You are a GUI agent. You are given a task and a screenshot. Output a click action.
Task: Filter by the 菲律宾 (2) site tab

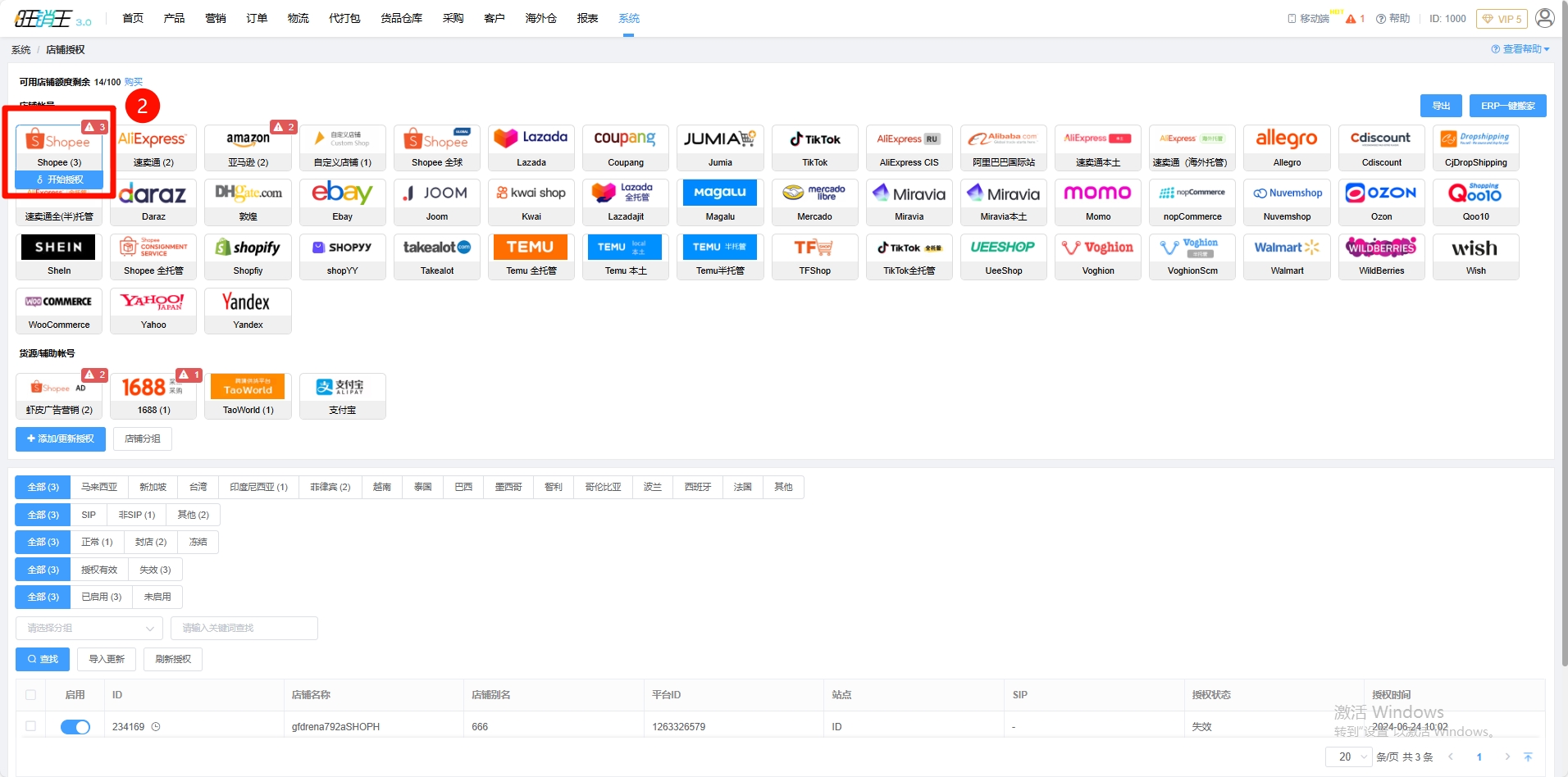(x=330, y=488)
